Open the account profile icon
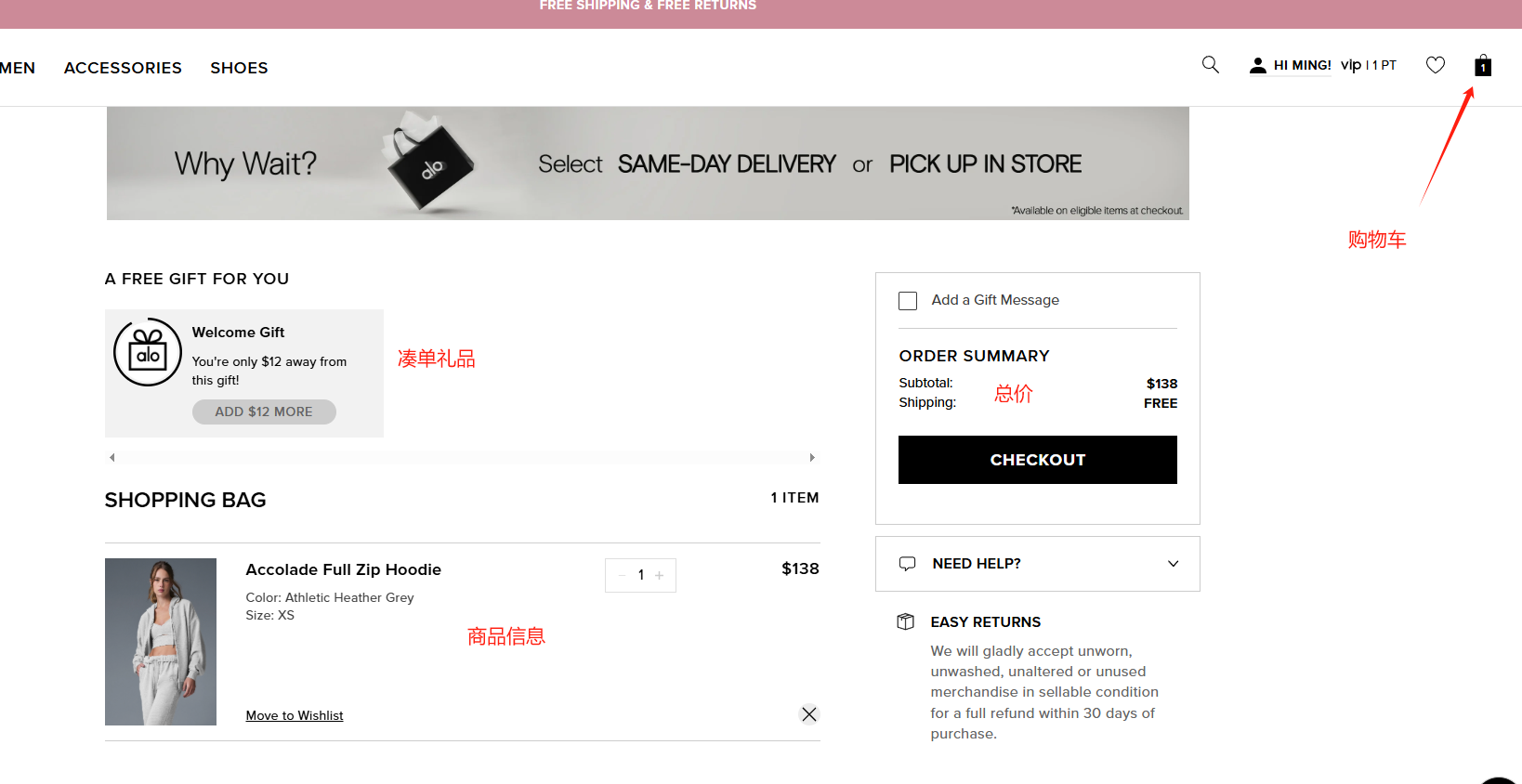1522x784 pixels. (1257, 65)
